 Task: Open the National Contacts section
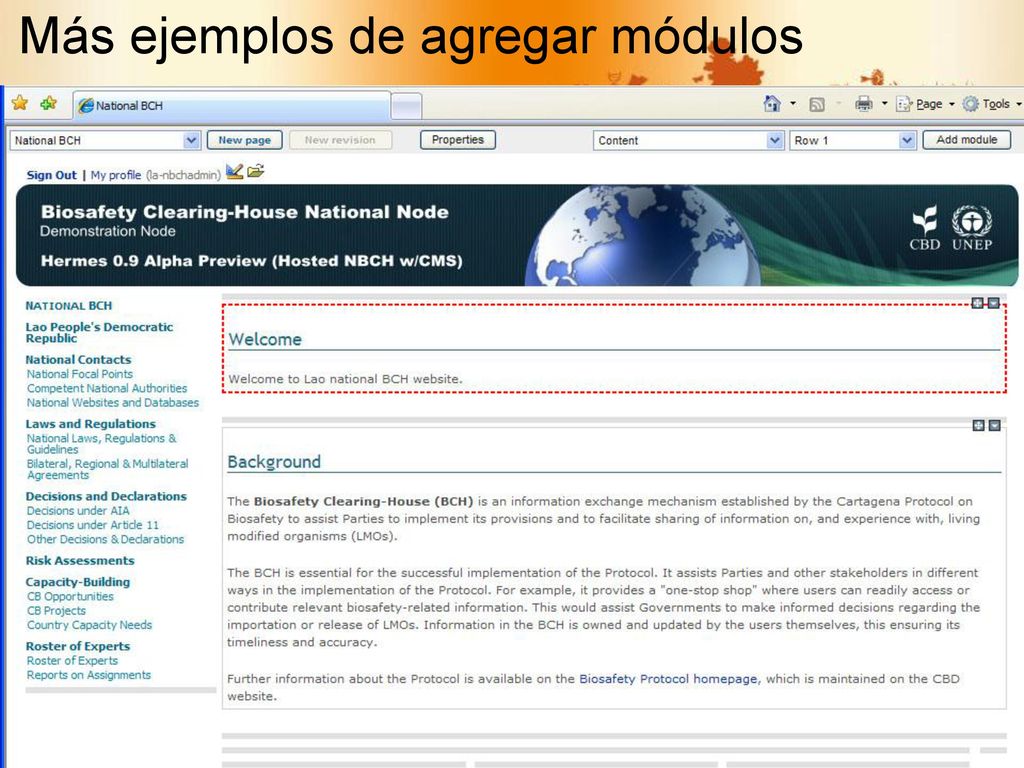coord(78,360)
